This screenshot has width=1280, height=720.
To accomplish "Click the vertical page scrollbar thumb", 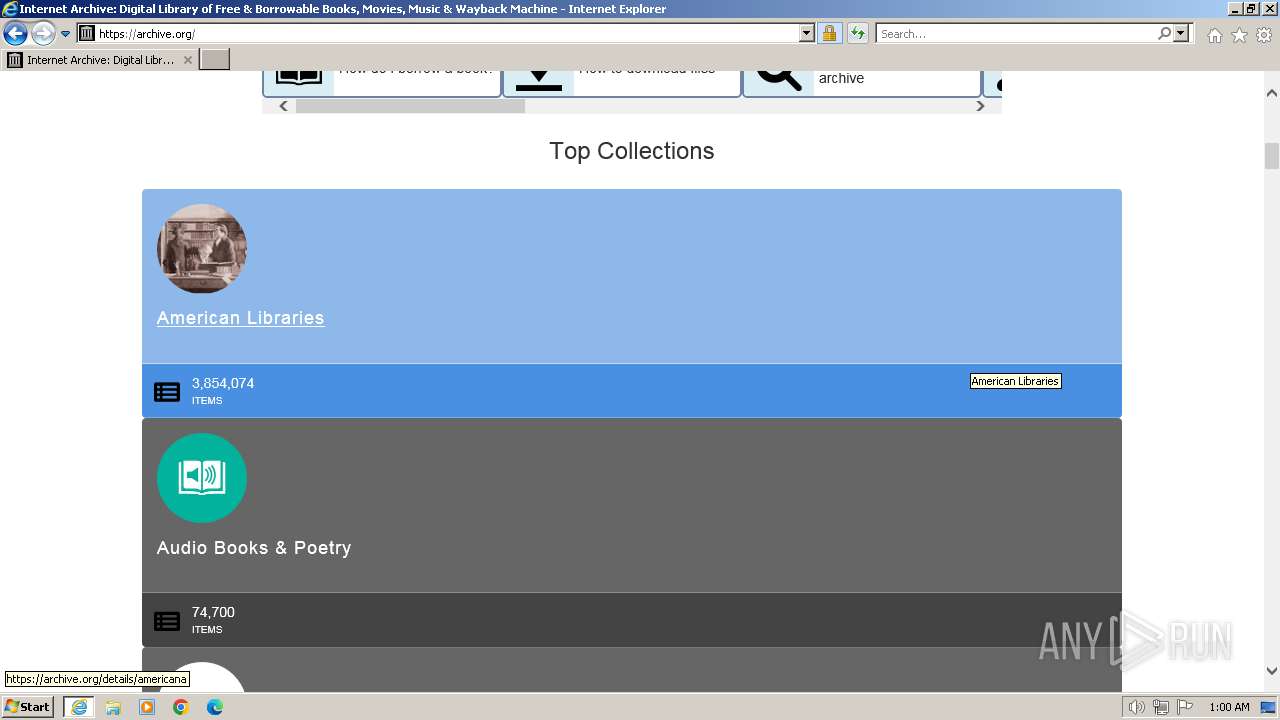I will 1272,156.
